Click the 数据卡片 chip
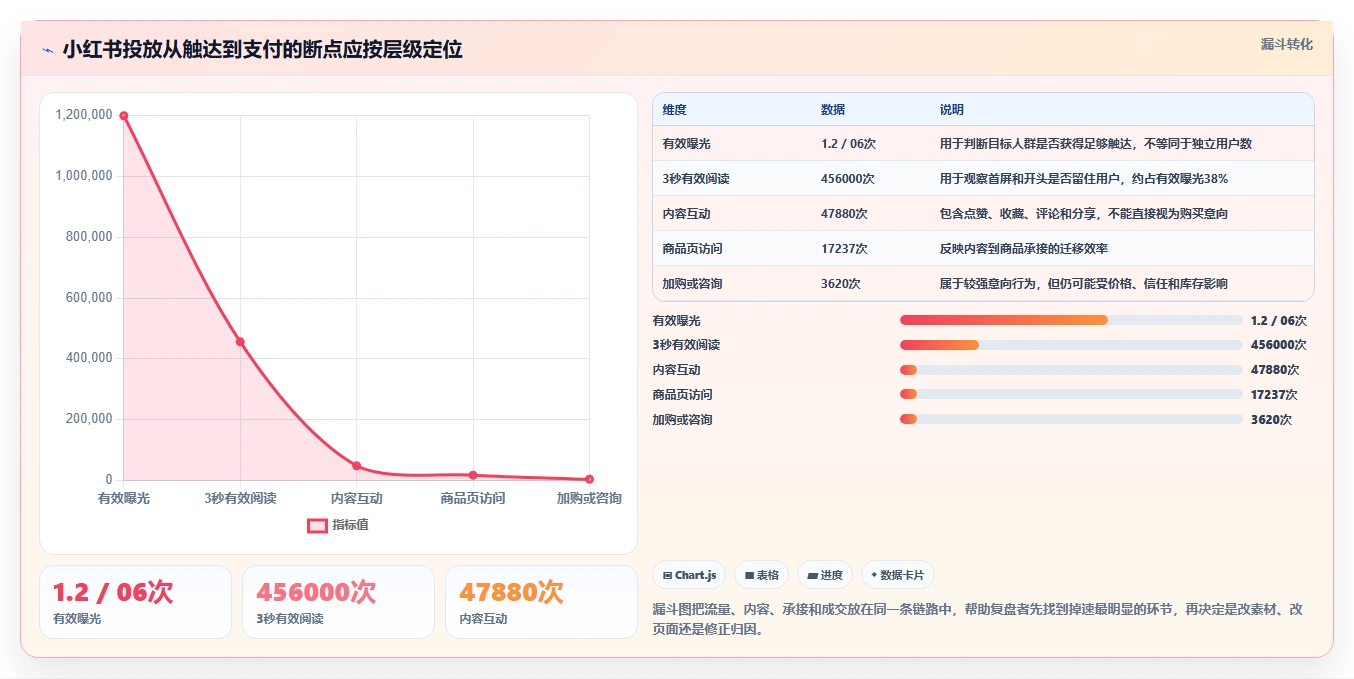Image resolution: width=1354 pixels, height=679 pixels. (x=898, y=575)
